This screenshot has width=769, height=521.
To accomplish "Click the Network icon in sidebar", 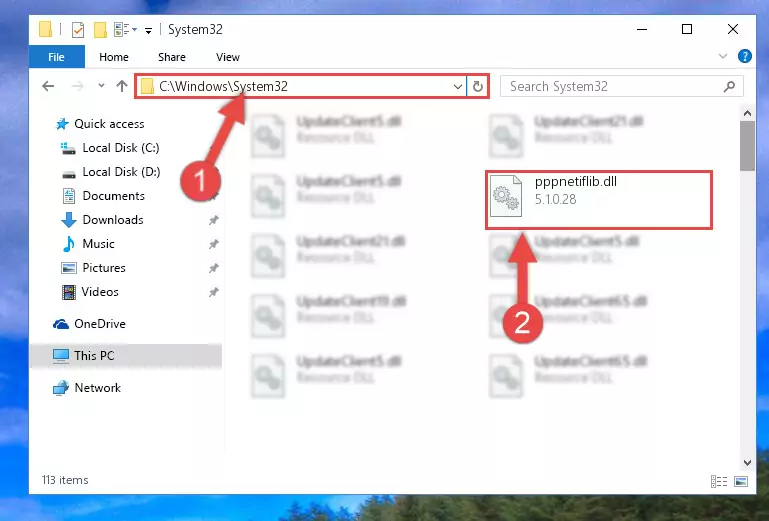I will [61, 388].
